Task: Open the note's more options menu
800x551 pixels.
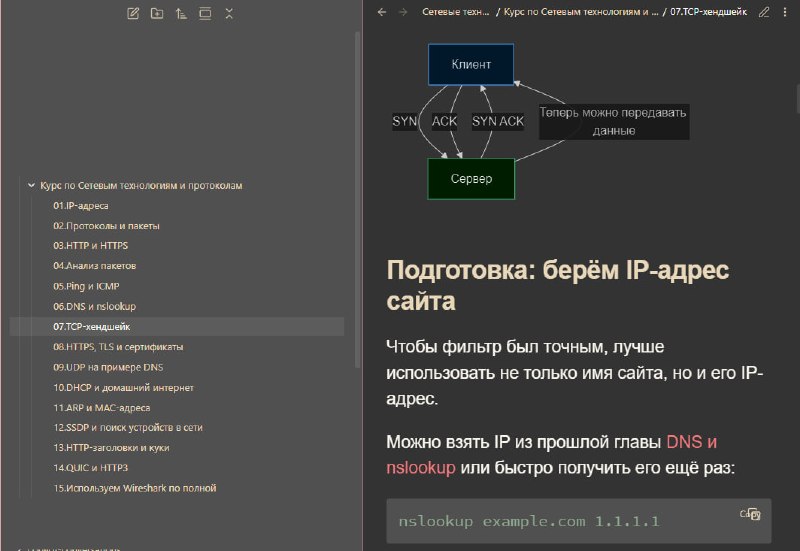Action: click(785, 12)
